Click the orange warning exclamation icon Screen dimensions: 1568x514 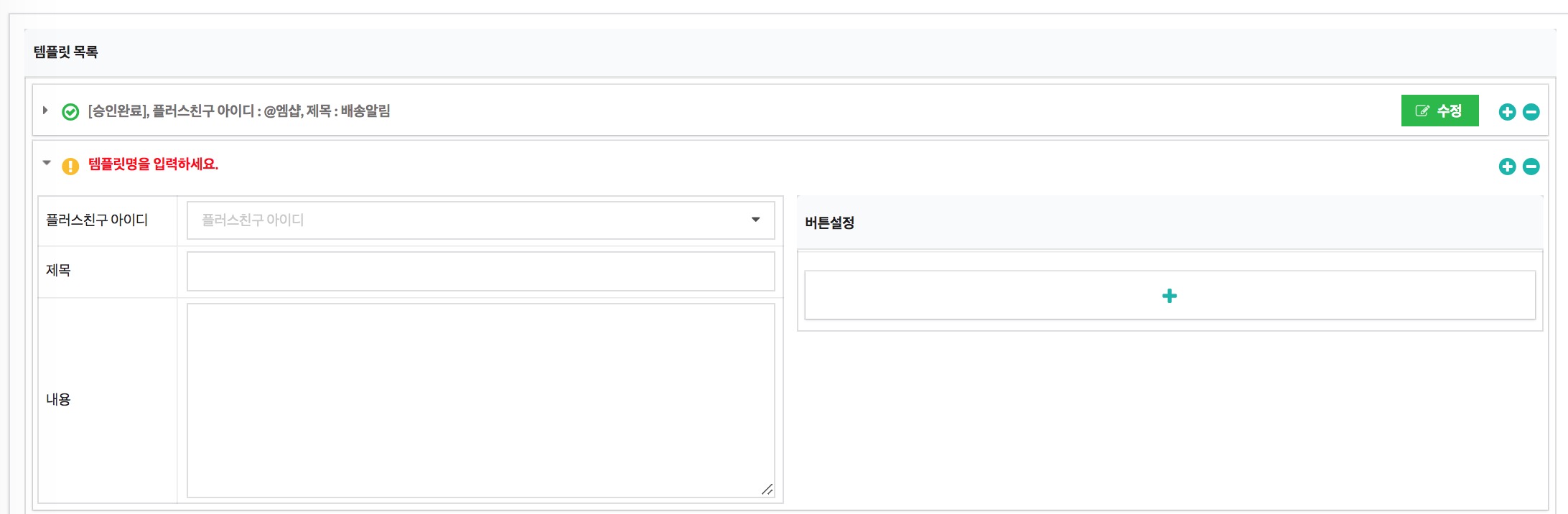[x=70, y=167]
